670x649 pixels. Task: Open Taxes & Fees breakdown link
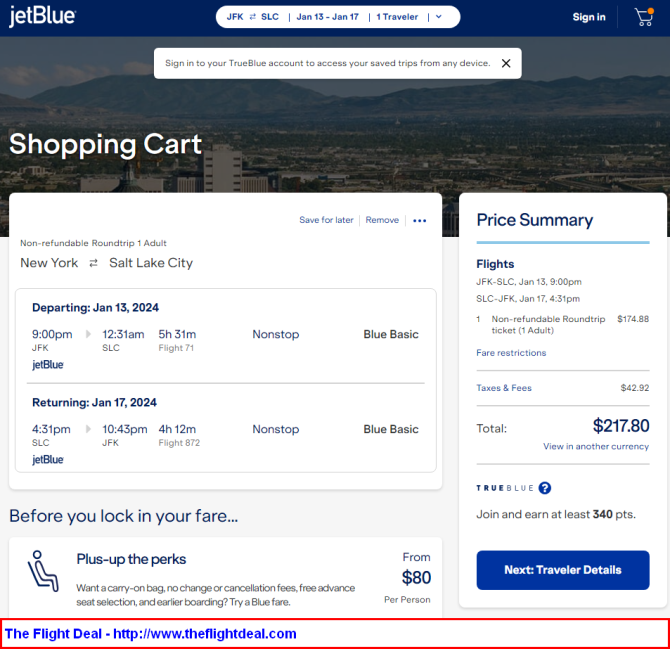[504, 388]
